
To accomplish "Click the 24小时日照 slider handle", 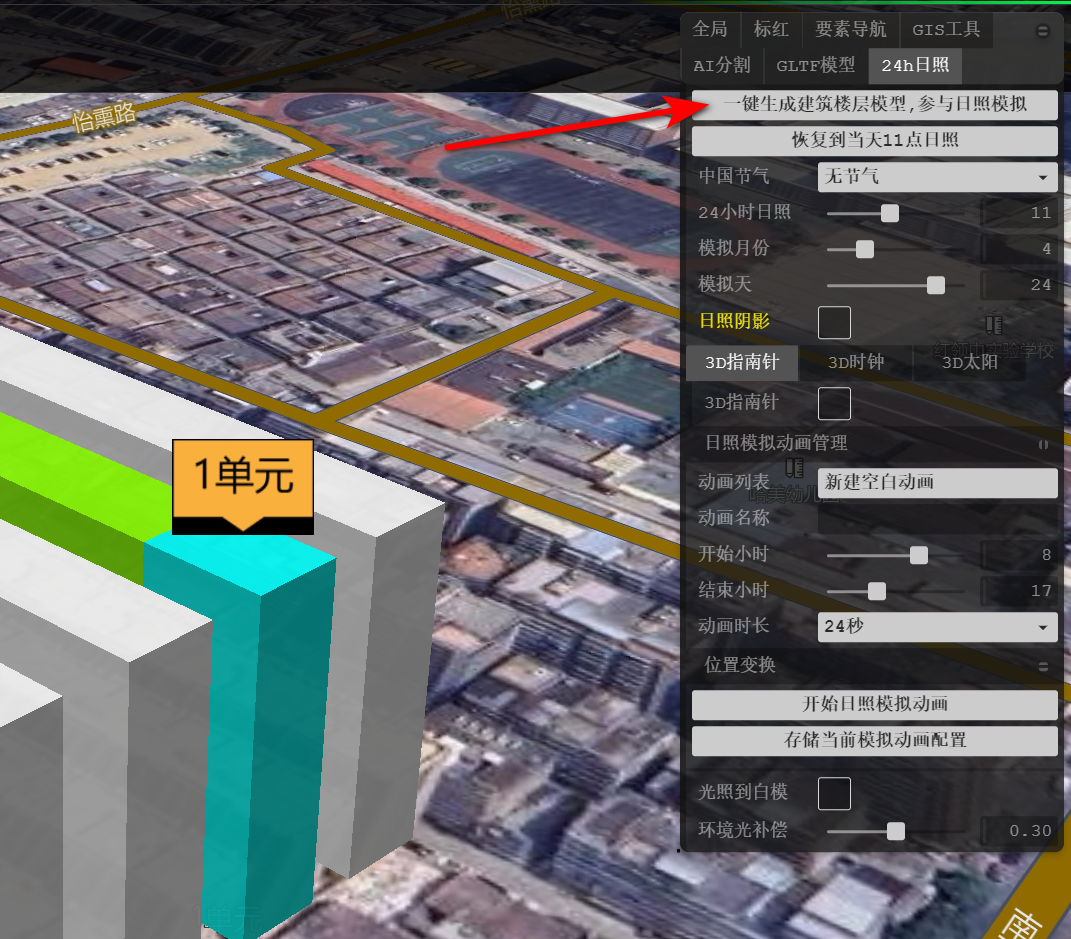I will pyautogui.click(x=889, y=213).
